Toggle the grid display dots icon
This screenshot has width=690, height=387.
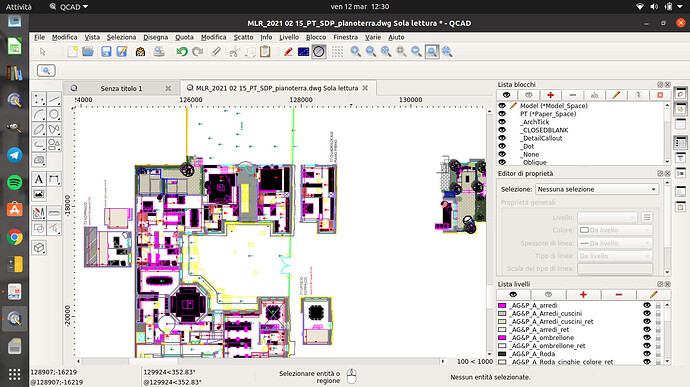[x=337, y=52]
